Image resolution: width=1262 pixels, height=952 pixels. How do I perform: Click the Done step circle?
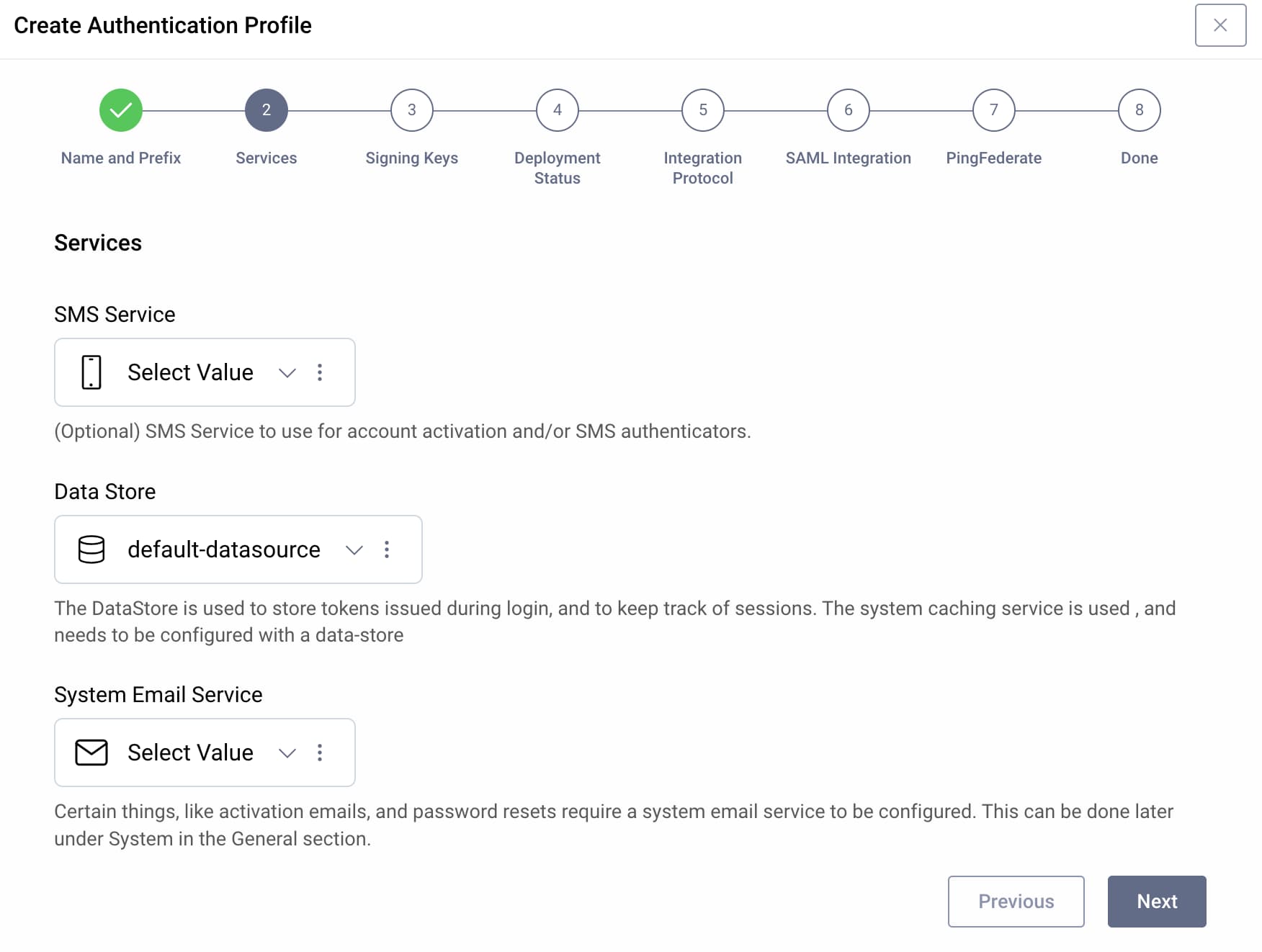point(1138,109)
